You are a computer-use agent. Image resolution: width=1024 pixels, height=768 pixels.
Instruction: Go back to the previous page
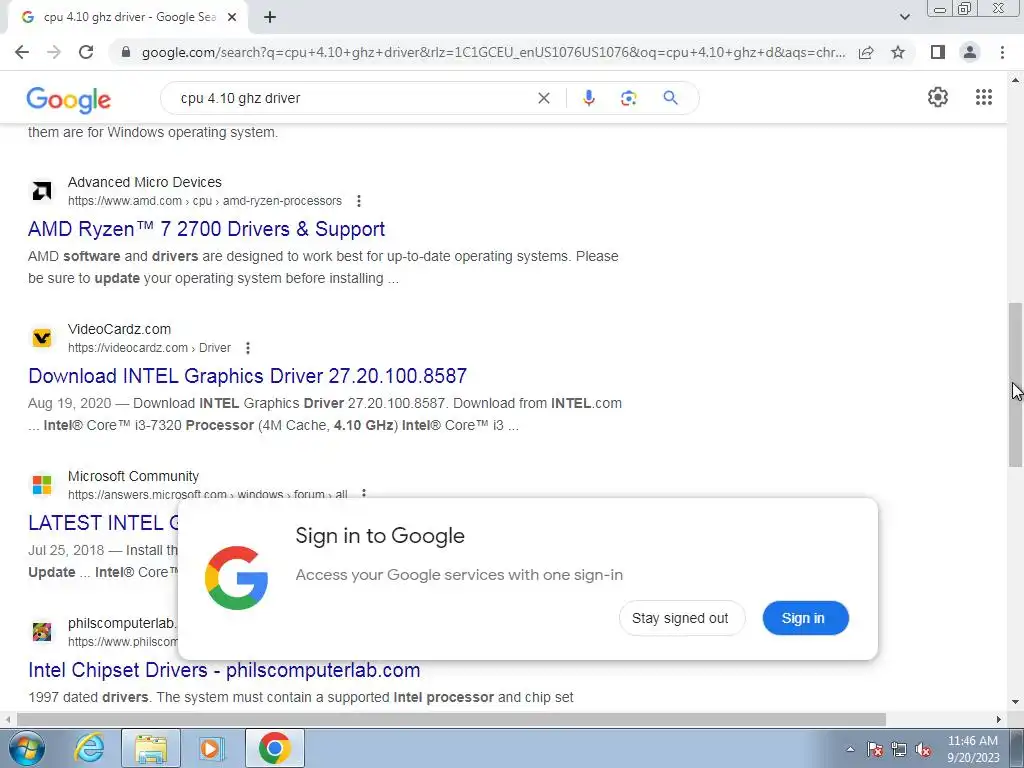22,52
